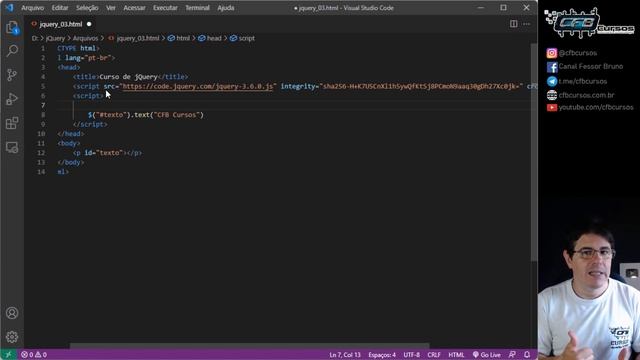Viewport: 640px width, 360px height.
Task: Open the Remote Explorer view icon
Action: (x=12, y=147)
